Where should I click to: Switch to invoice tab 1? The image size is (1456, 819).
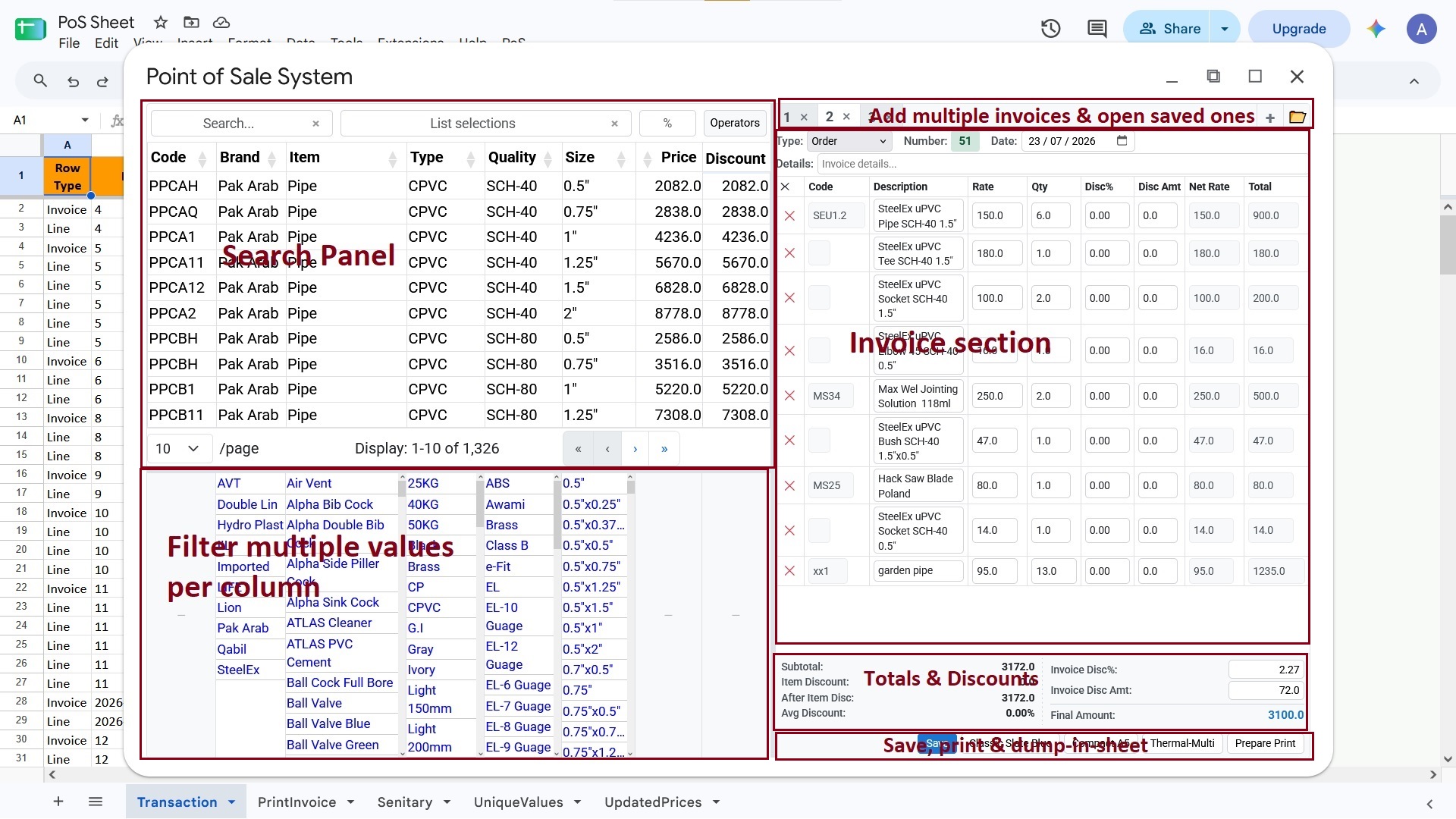(787, 117)
